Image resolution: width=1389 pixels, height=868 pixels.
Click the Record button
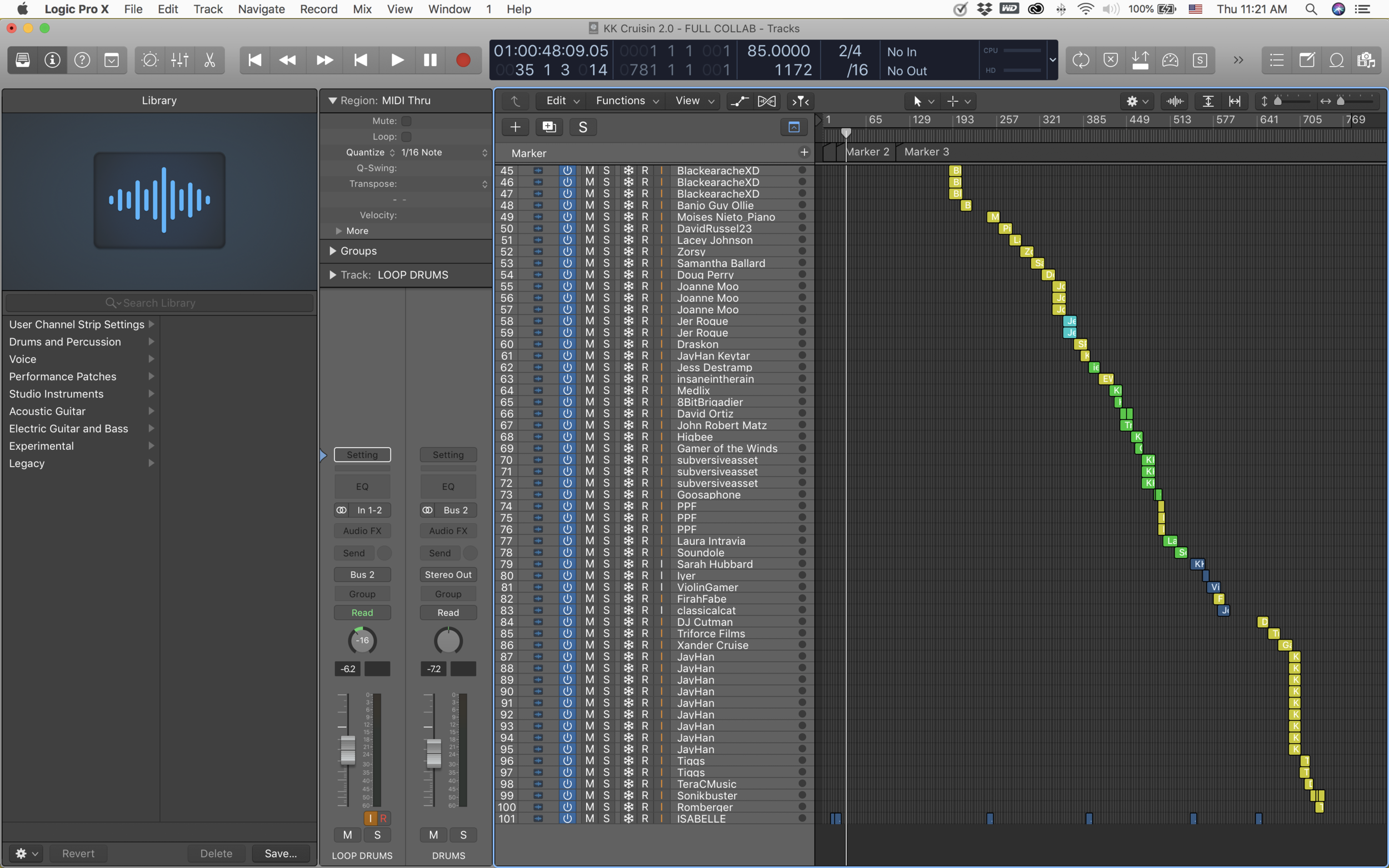coord(463,60)
